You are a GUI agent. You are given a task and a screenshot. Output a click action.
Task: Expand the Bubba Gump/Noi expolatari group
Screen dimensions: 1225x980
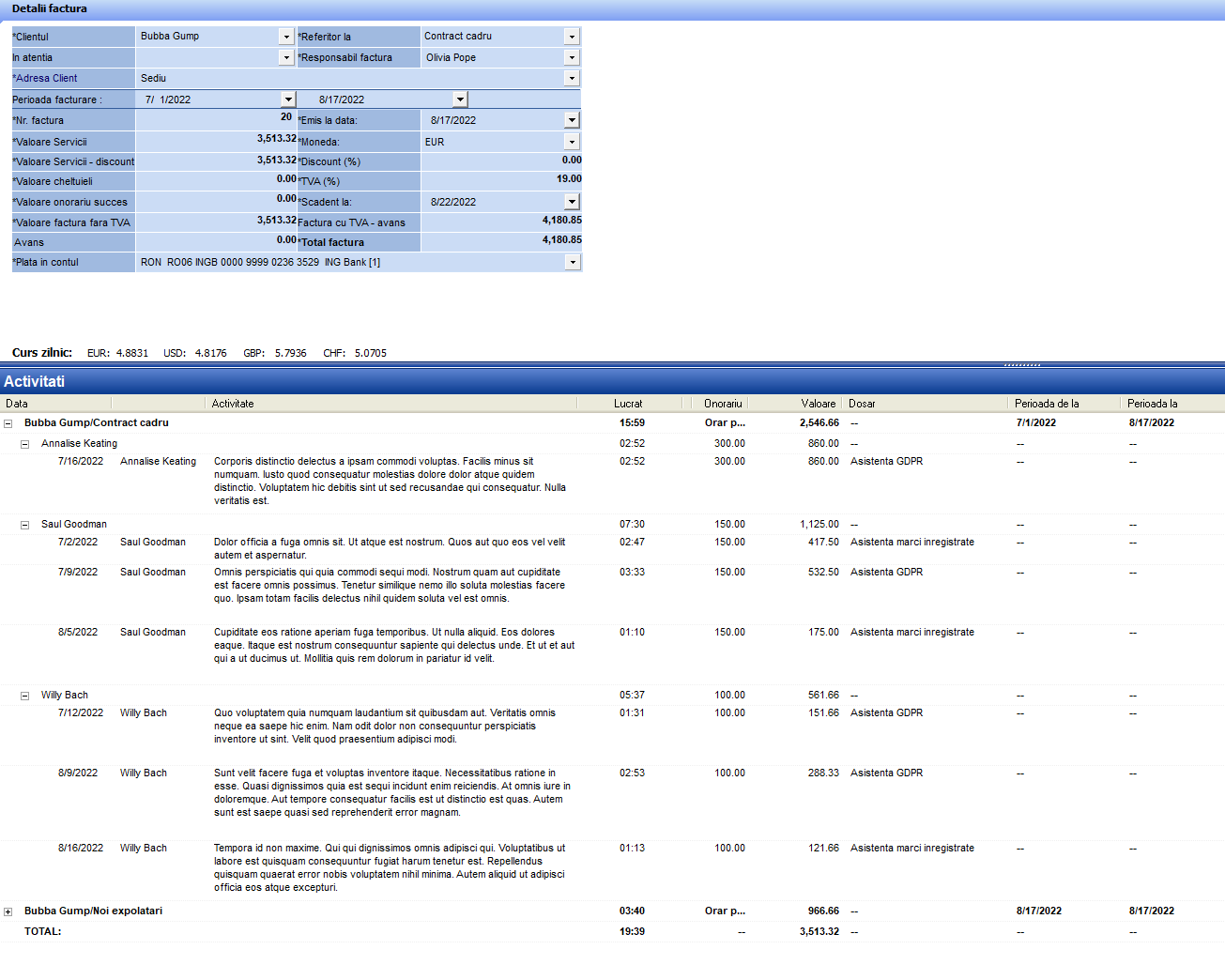[x=8, y=911]
